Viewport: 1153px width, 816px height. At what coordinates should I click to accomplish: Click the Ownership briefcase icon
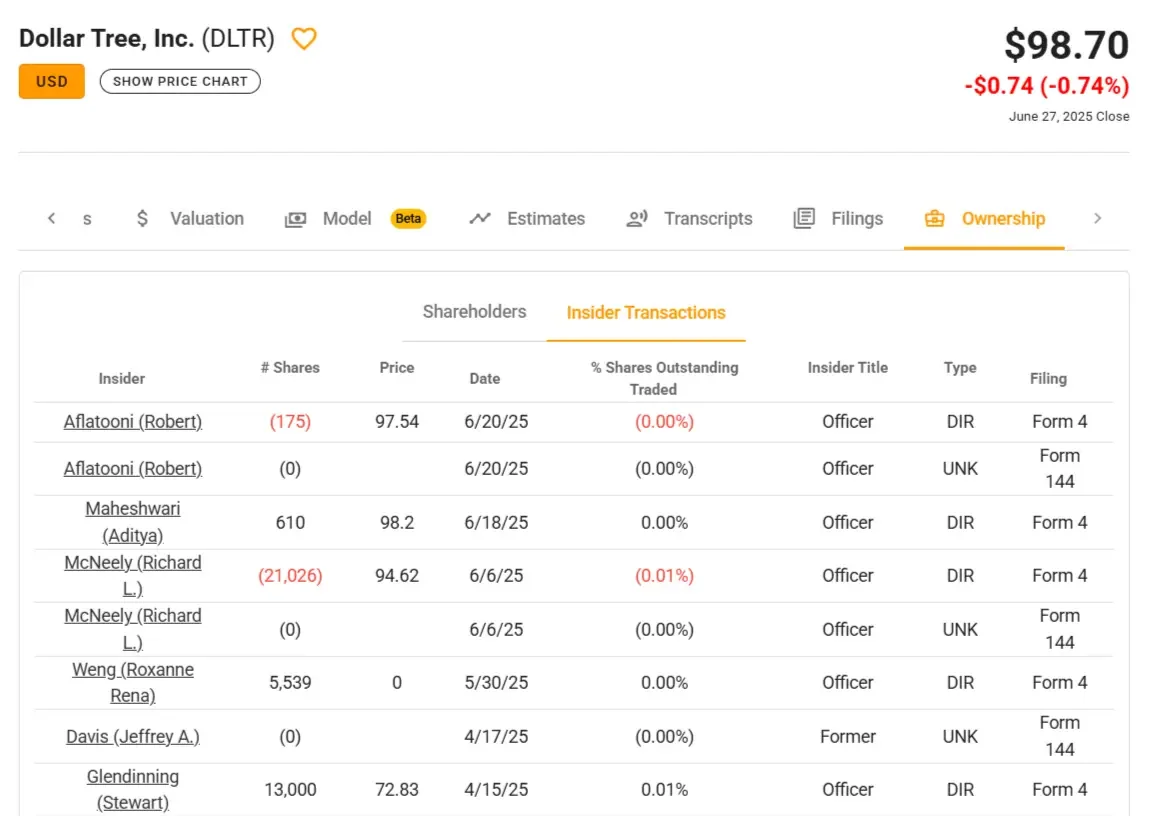(934, 218)
